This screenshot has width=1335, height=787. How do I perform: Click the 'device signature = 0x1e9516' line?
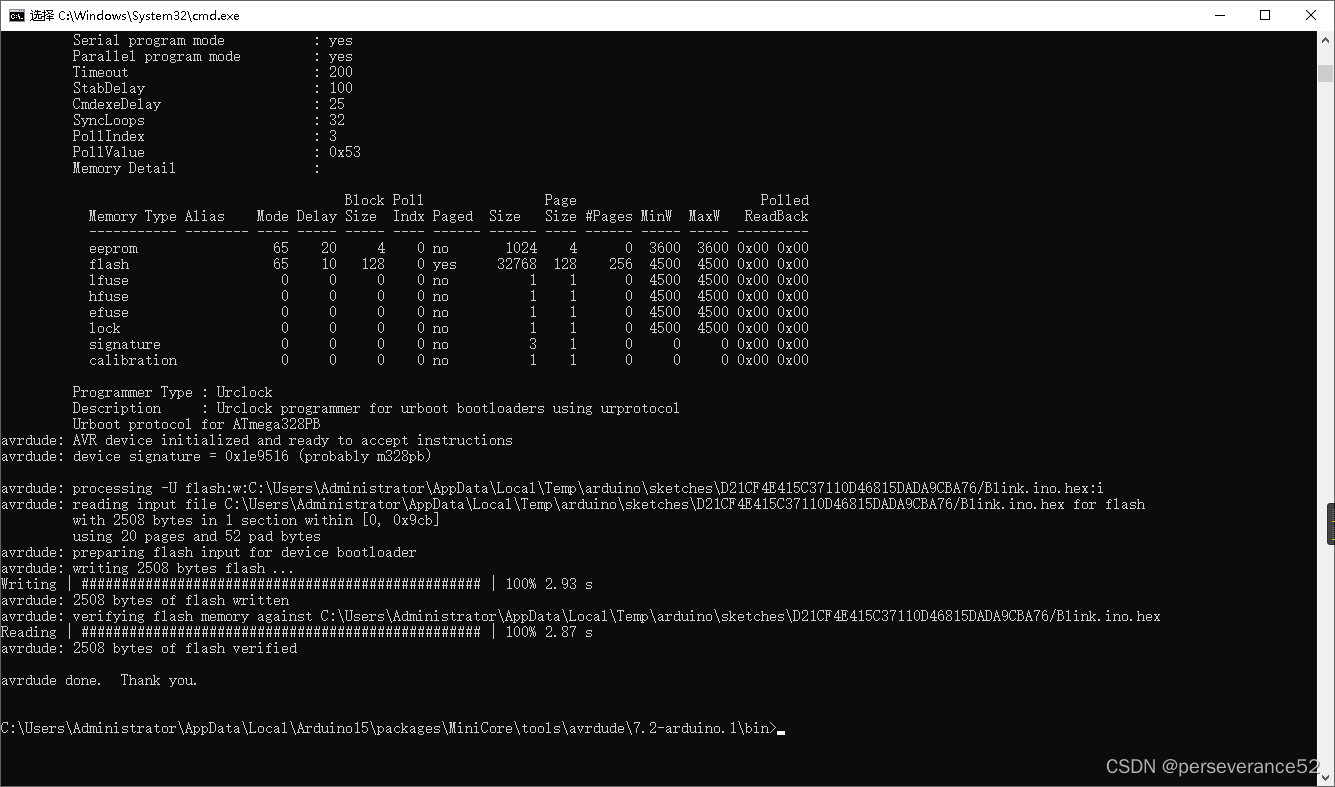(x=216, y=456)
